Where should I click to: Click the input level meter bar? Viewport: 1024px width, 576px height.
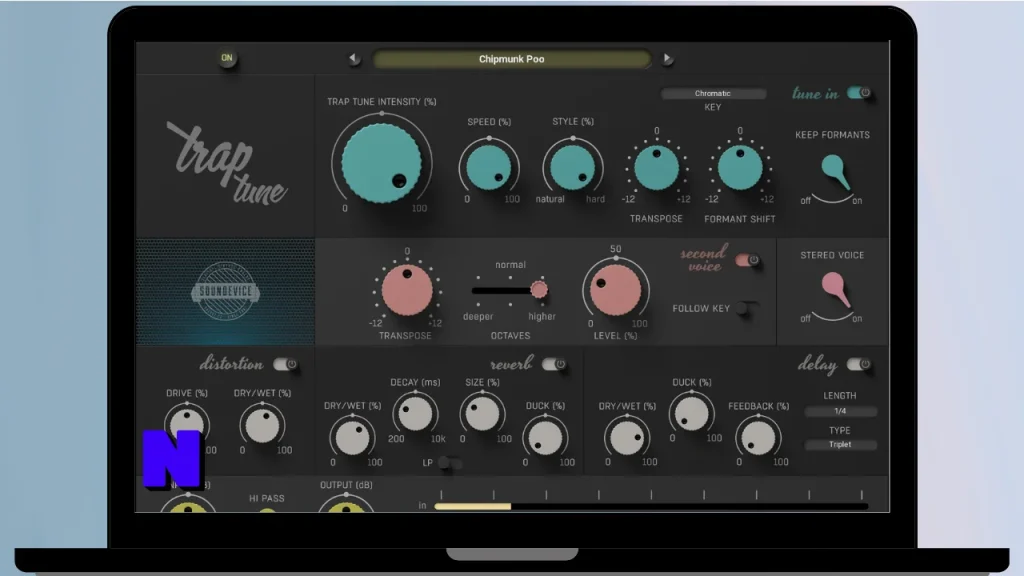pos(650,505)
